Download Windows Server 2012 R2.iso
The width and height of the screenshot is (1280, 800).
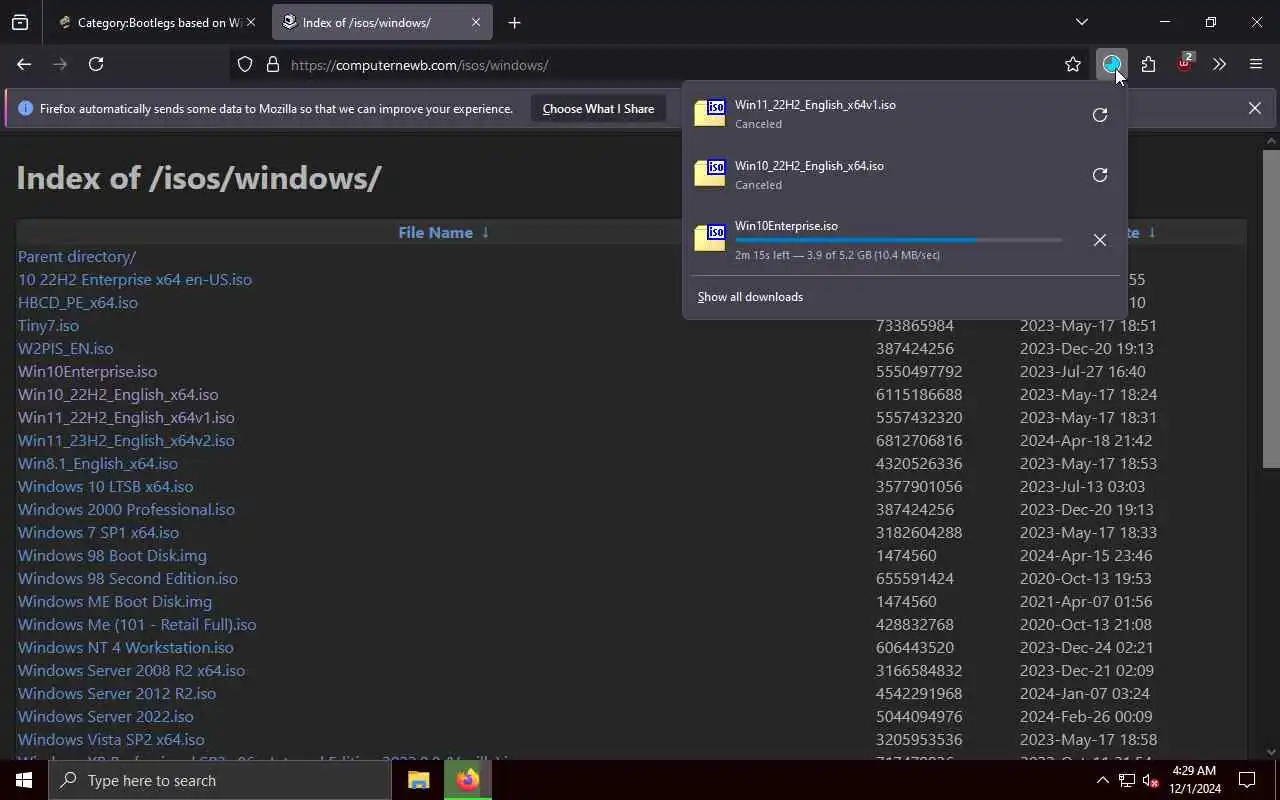coord(117,693)
